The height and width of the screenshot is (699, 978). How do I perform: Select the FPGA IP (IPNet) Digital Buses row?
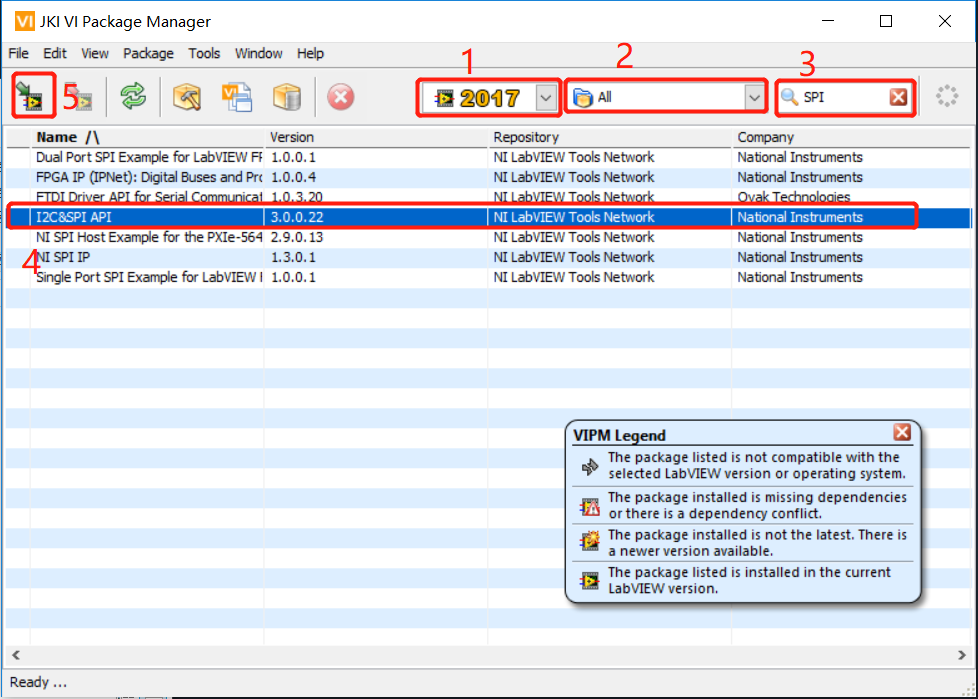click(488, 177)
